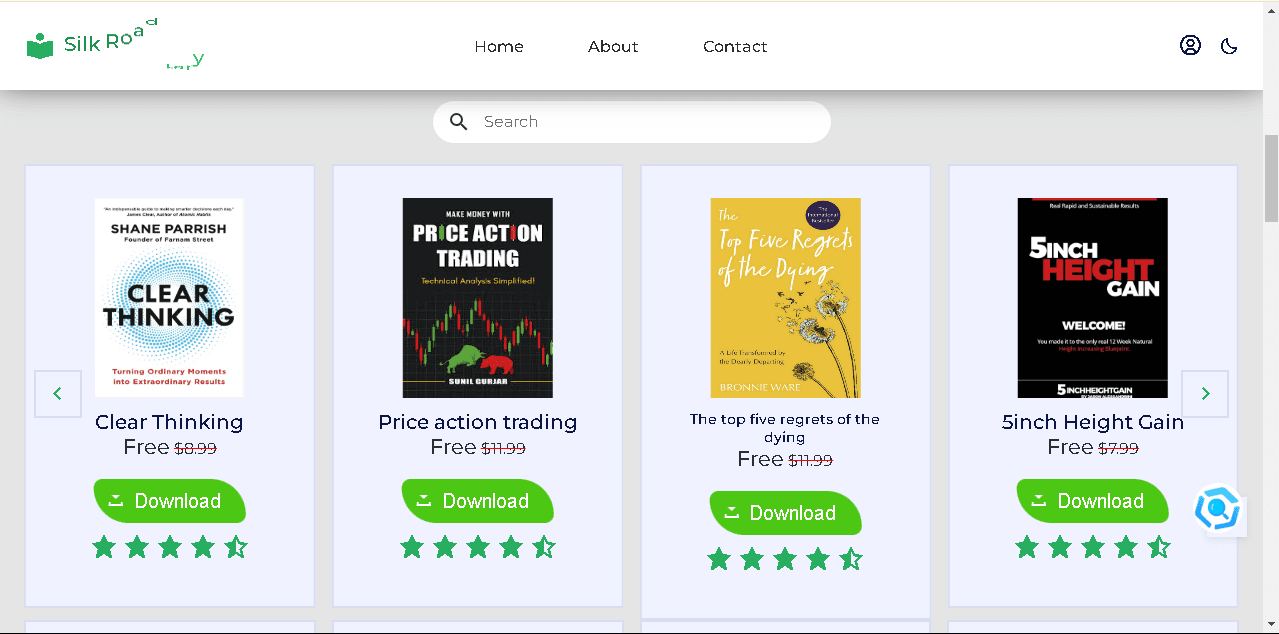Click half star under Top five regrets
The height and width of the screenshot is (634, 1279).
coord(851,559)
